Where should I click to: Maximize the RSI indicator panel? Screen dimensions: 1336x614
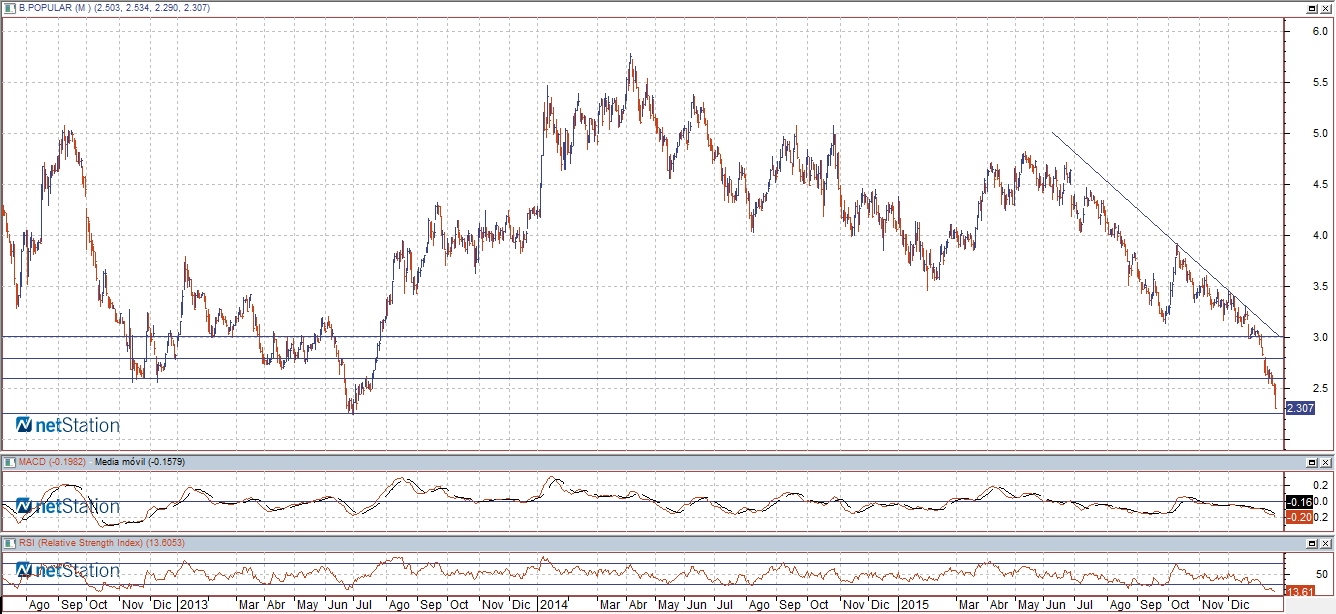click(1311, 542)
